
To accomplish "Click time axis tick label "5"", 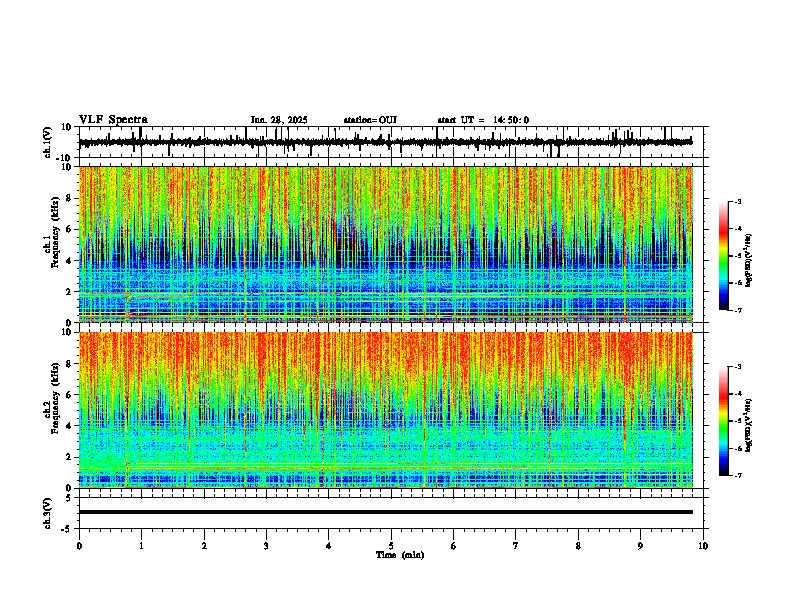I will point(391,546).
